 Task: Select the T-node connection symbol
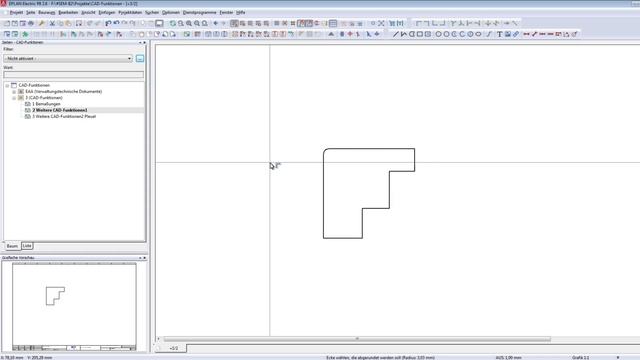(x=453, y=23)
